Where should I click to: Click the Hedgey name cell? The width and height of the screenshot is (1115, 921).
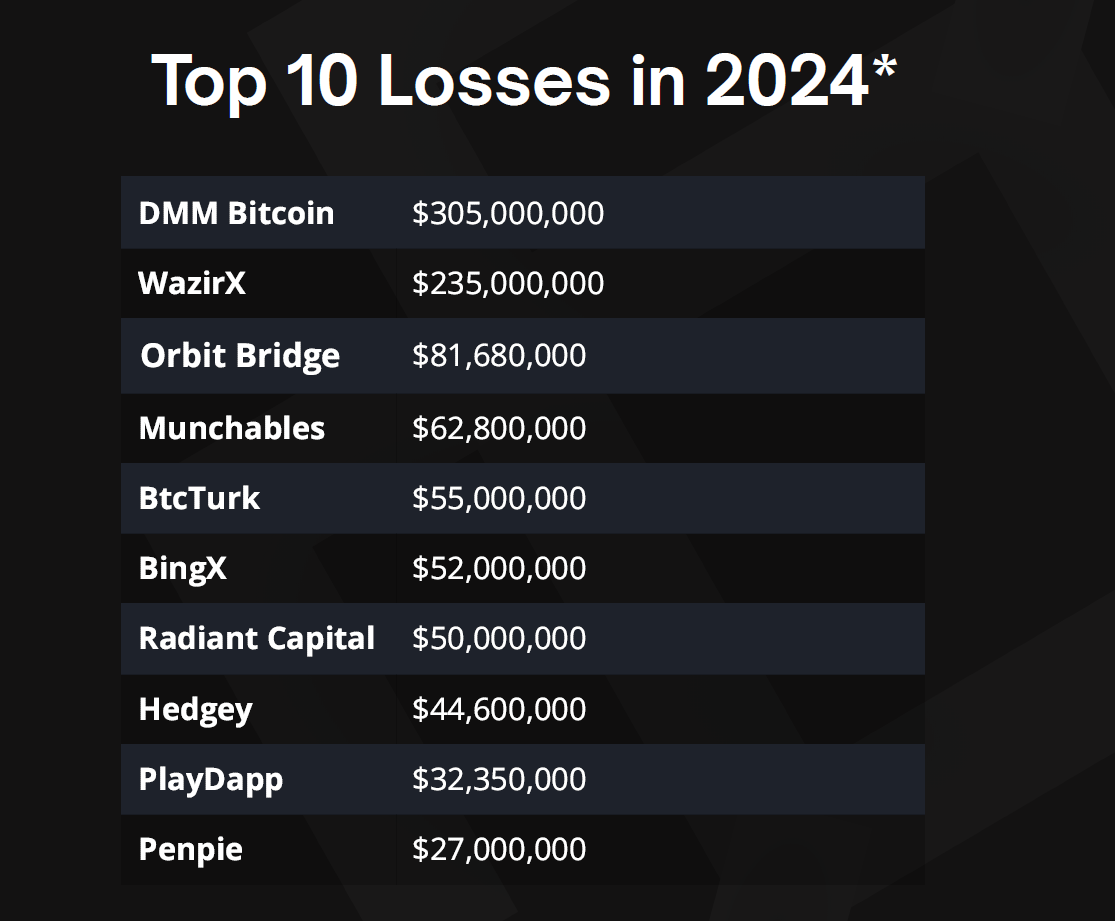click(x=195, y=709)
